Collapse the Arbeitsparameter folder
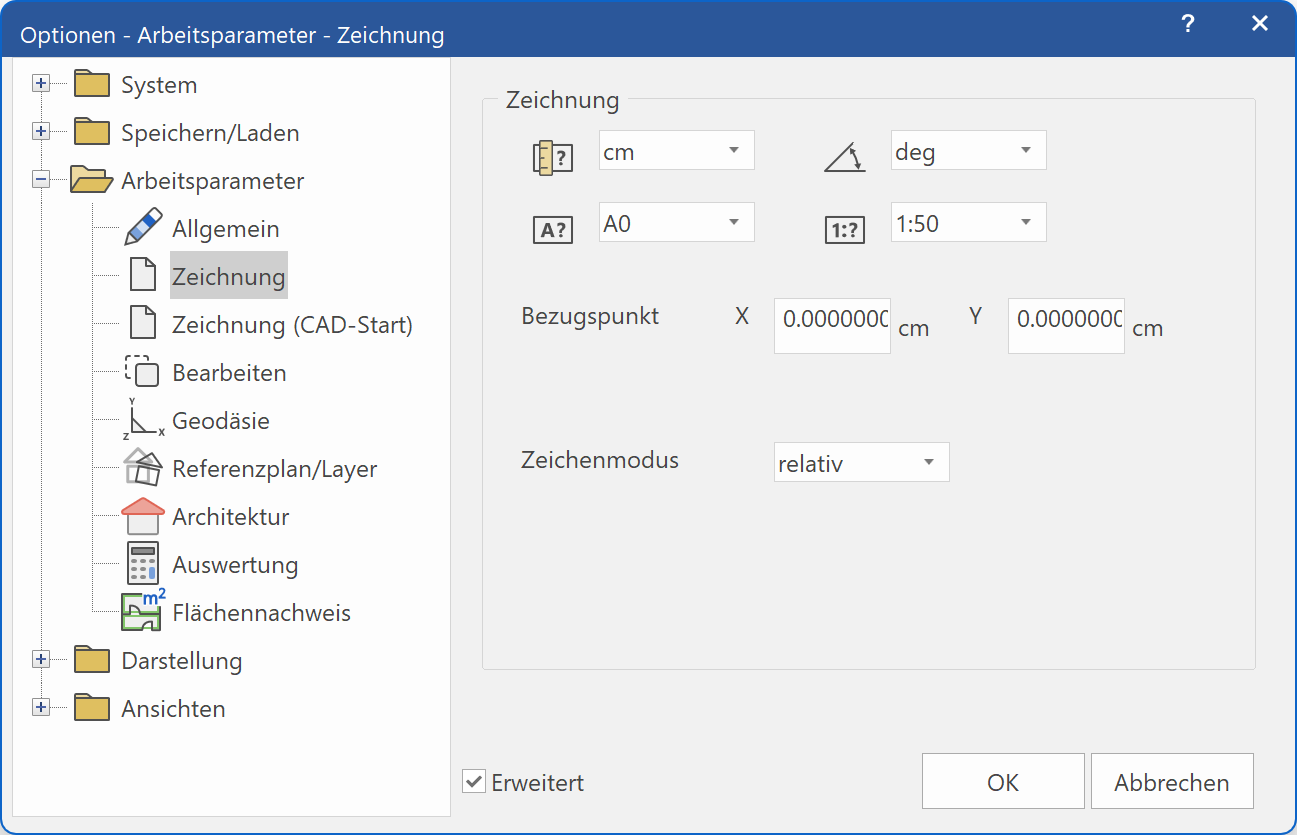 [41, 180]
